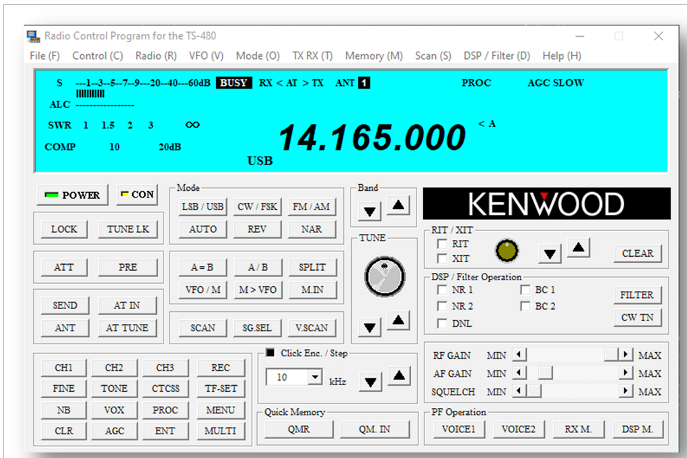Click the RF GAIN slider thumb
Screen dimensions: 687x458
[x=611, y=354]
